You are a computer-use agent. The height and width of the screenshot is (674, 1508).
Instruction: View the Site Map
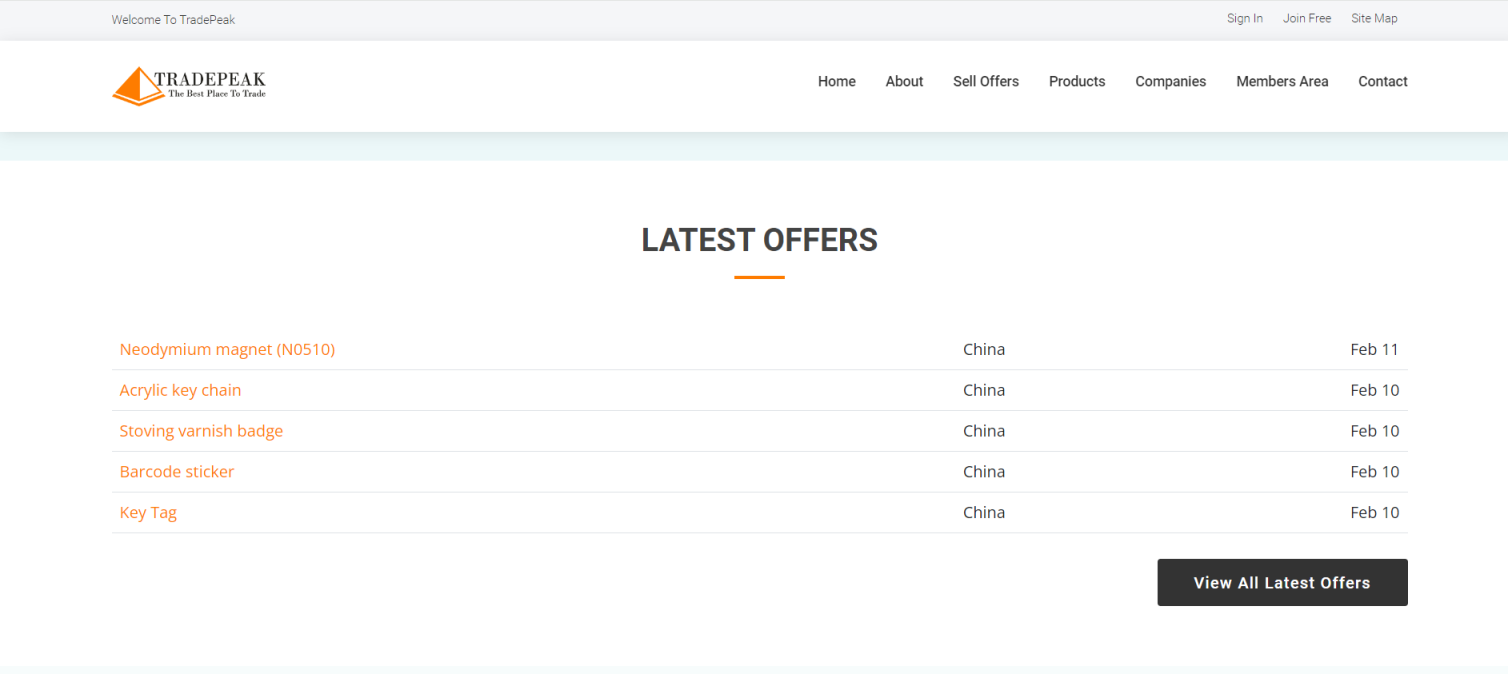[1374, 18]
